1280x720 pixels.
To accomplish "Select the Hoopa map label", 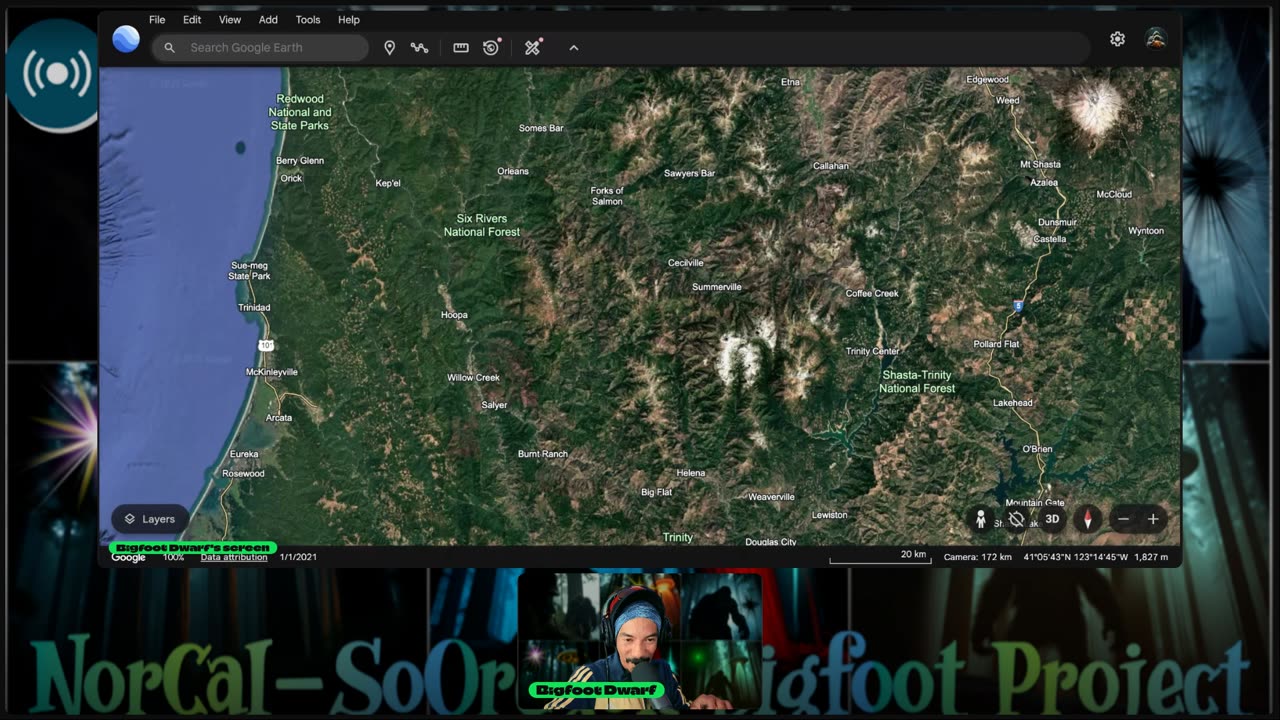I will pos(454,315).
